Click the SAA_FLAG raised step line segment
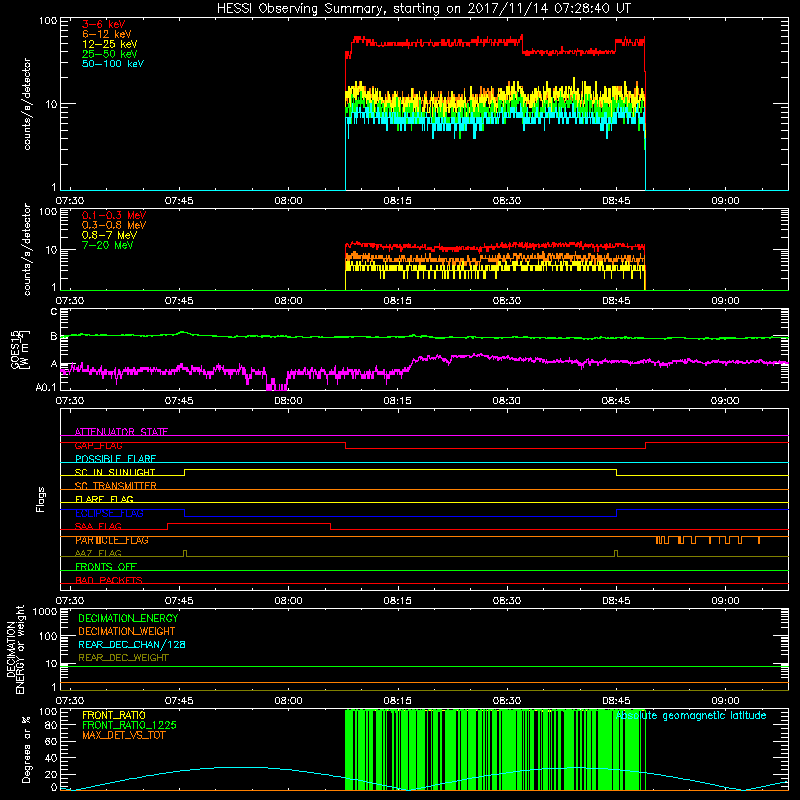Screen dimensions: 800x800 [249, 523]
